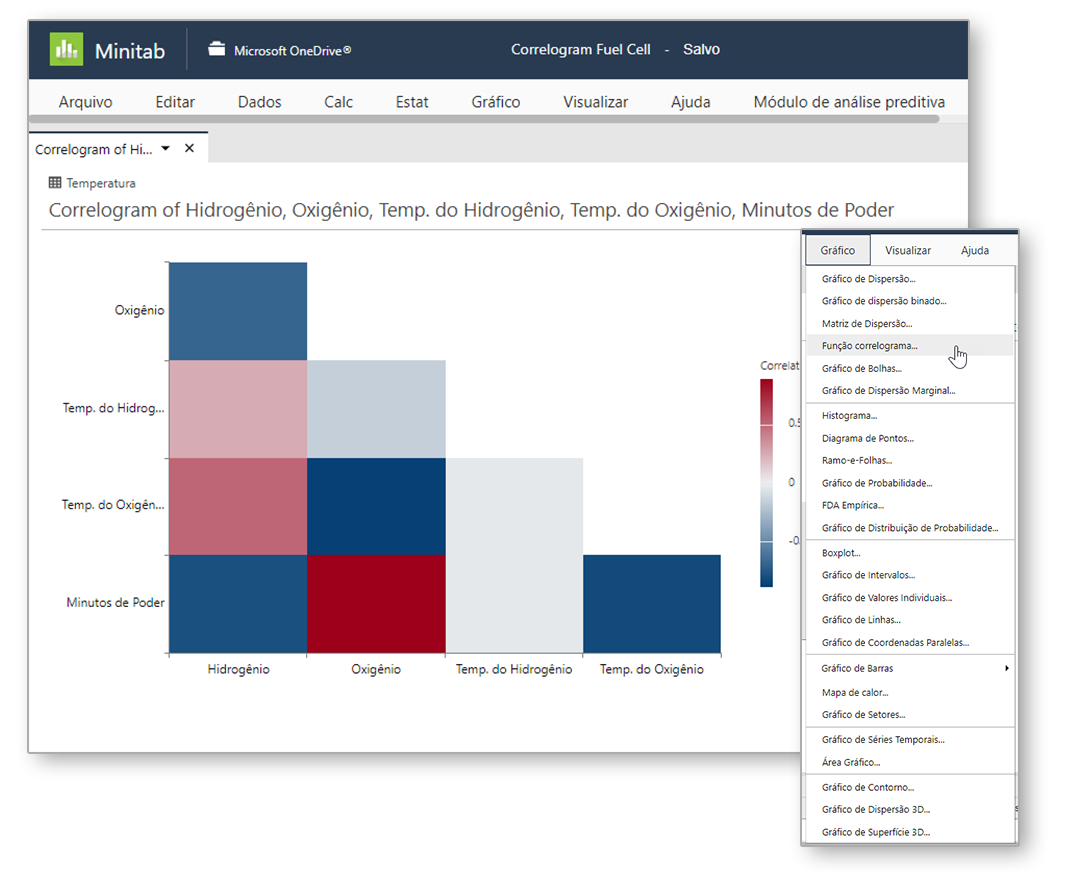The width and height of the screenshot is (1065, 877).
Task: Open the Correlogram tab dropdown arrow
Action: tap(166, 148)
